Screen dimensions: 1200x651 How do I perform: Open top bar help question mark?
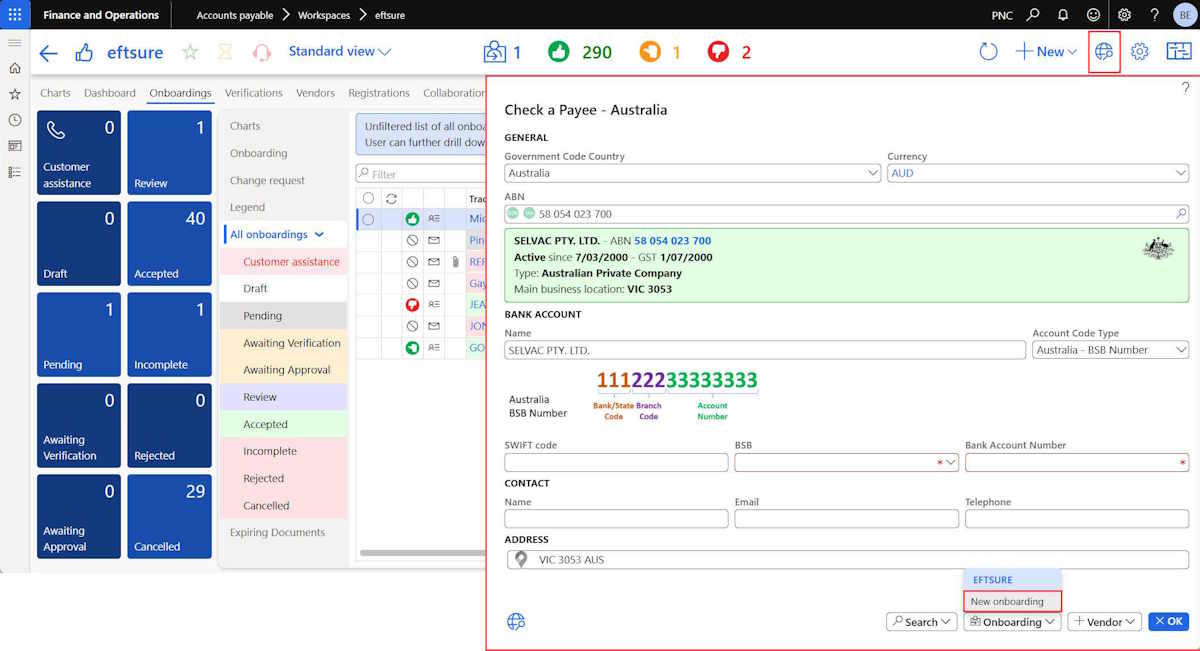click(1154, 15)
